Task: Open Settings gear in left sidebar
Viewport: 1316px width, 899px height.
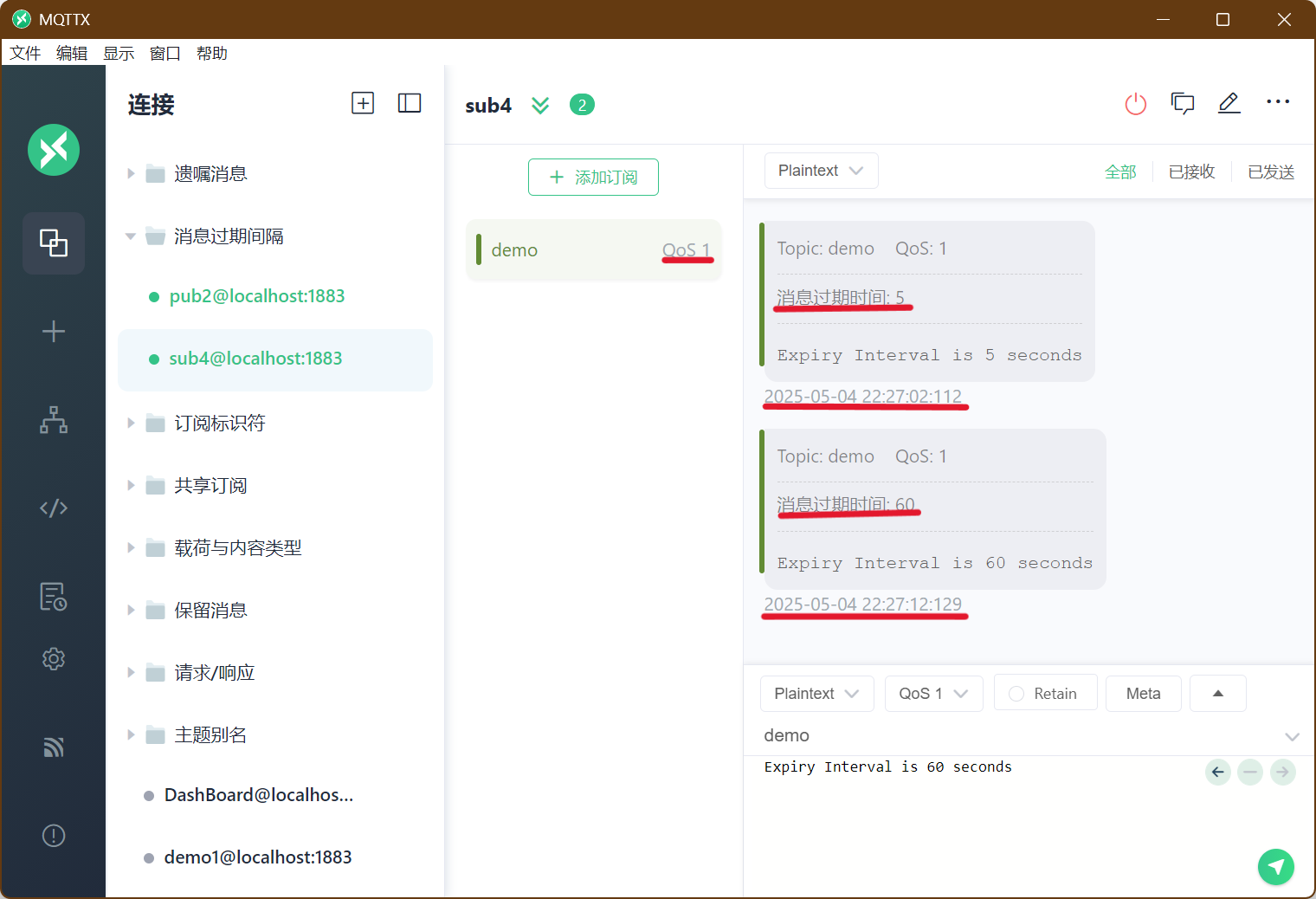Action: click(54, 659)
